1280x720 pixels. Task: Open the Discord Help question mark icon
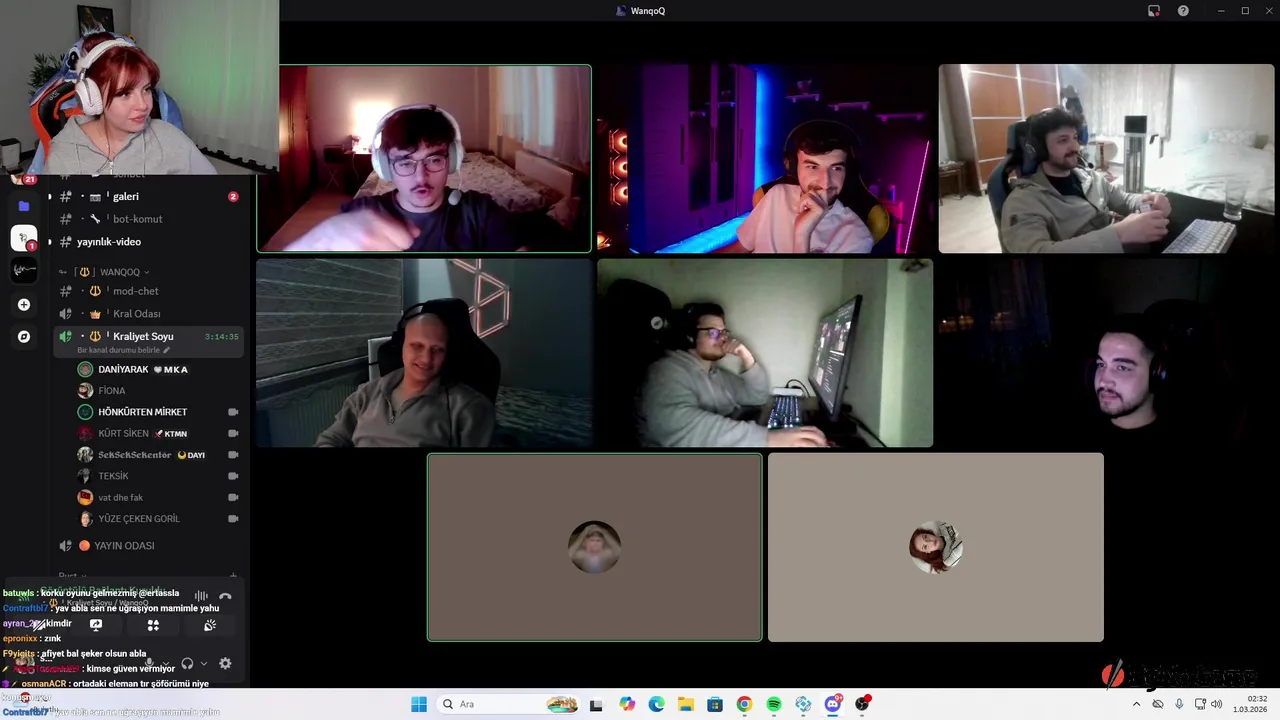click(1183, 11)
